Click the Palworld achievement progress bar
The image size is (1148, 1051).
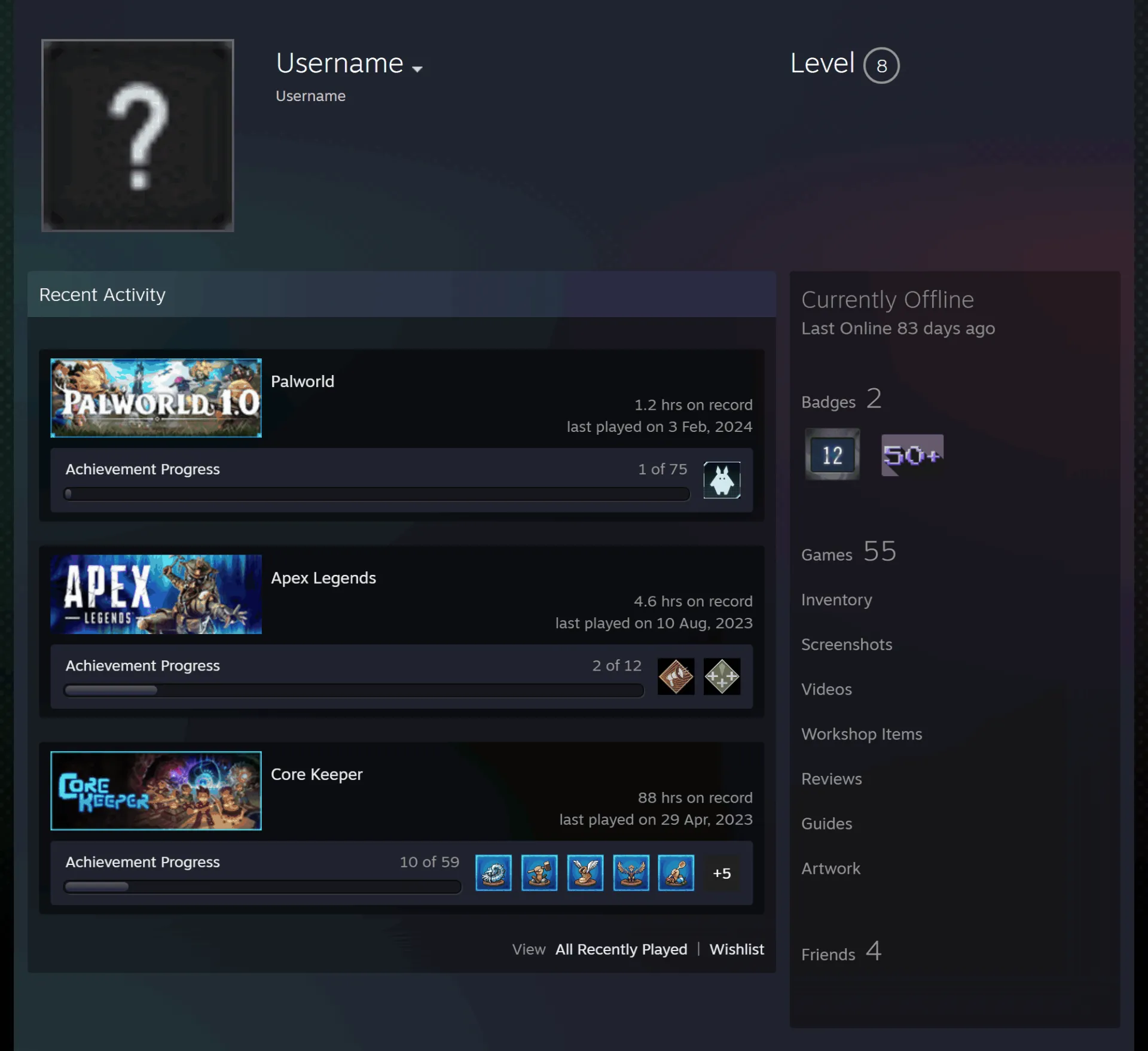[x=377, y=494]
